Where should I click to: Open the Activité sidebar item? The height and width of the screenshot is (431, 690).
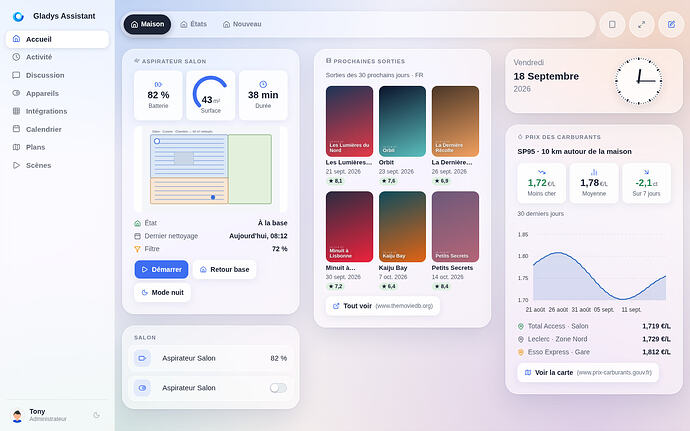pos(57,57)
